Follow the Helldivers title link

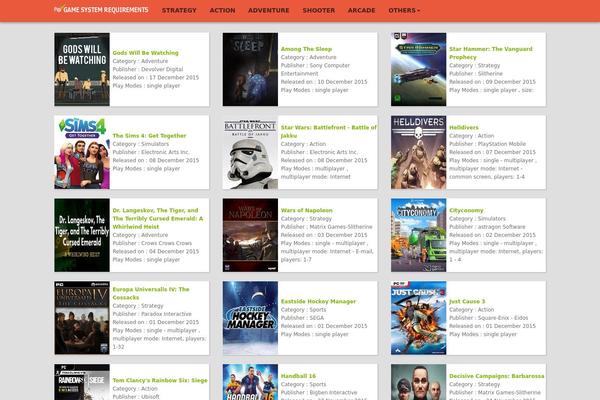464,127
